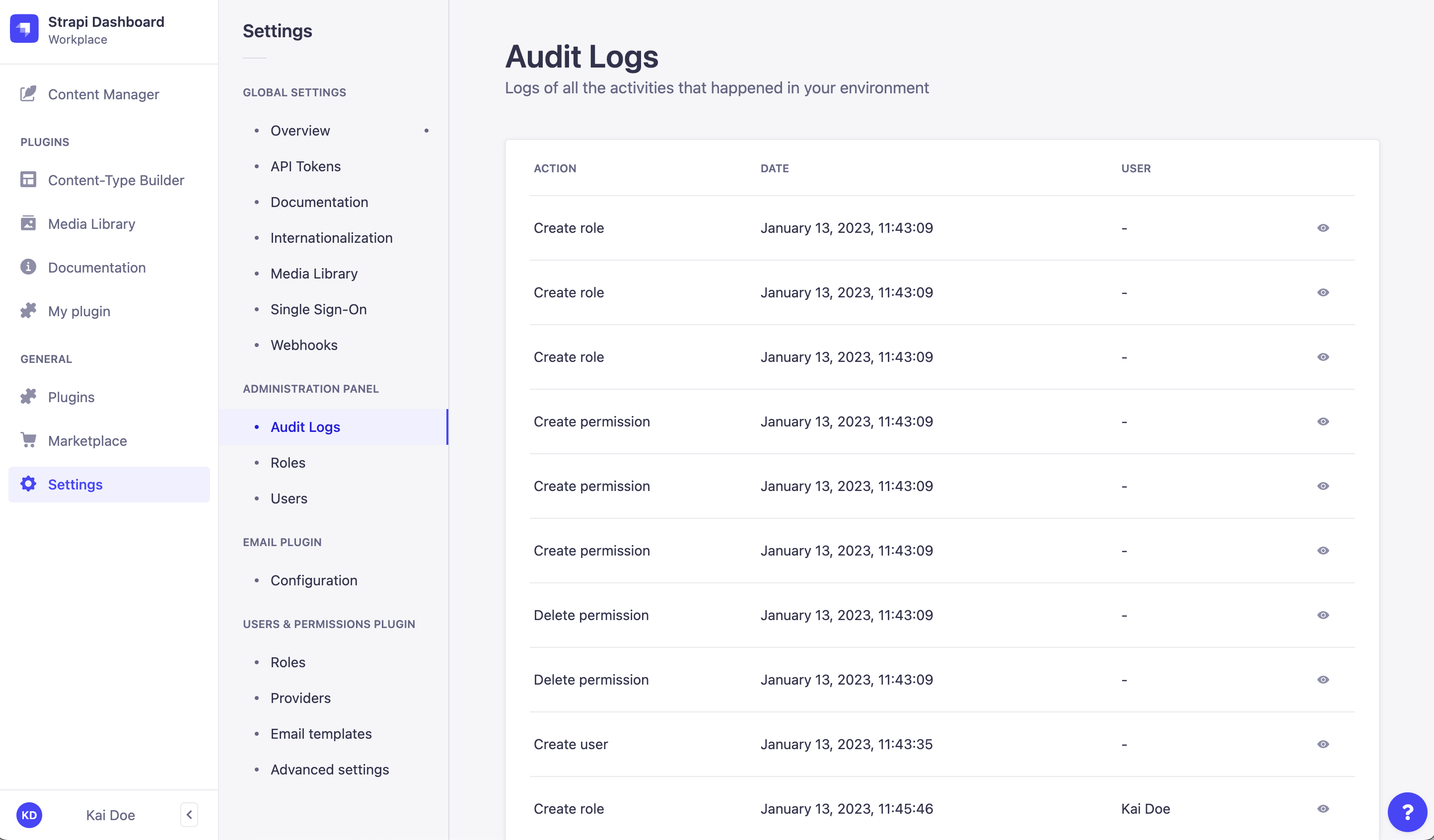This screenshot has width=1434, height=840.
Task: Open the Media Library plugin
Action: click(x=92, y=224)
